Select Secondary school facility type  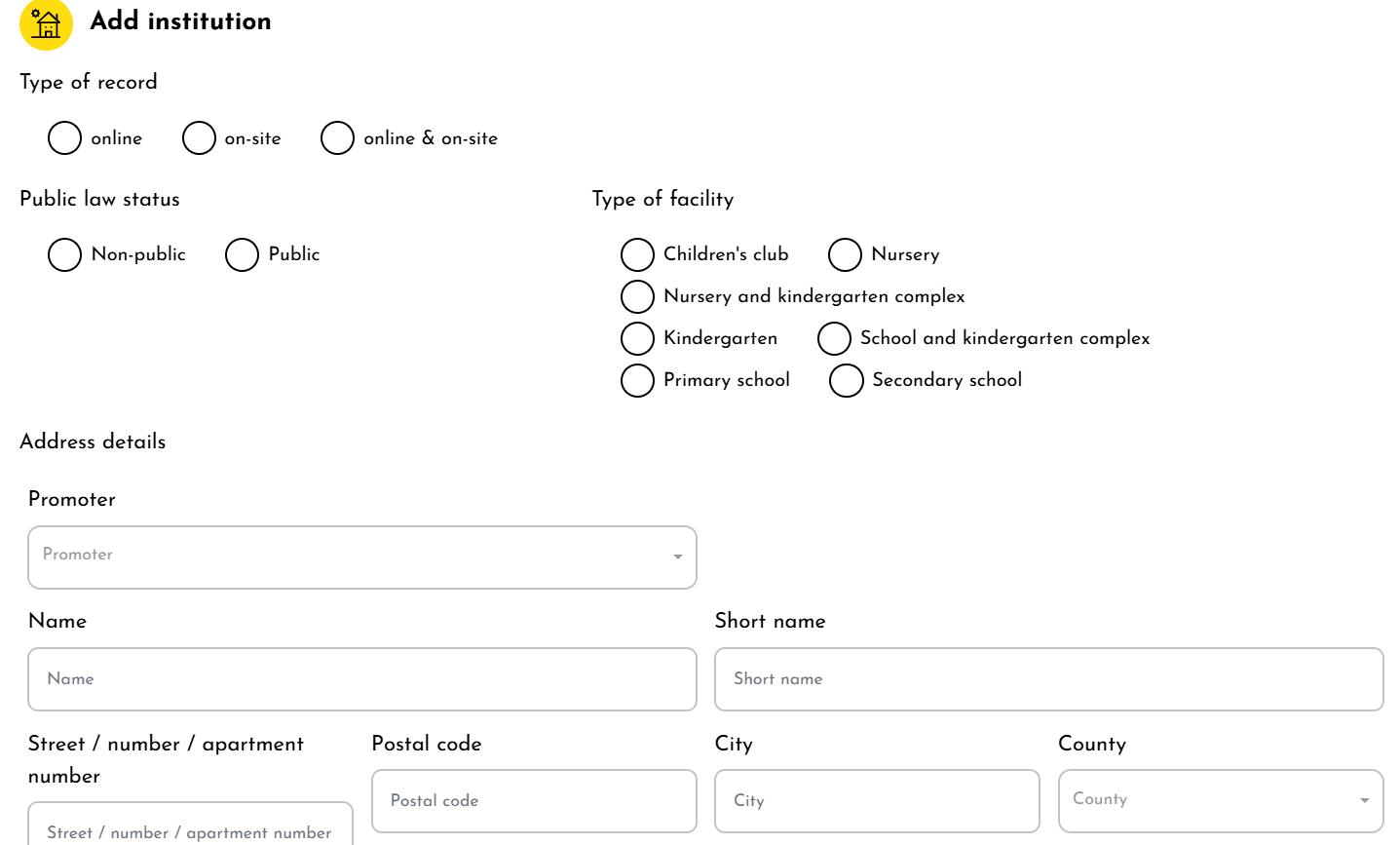(x=846, y=380)
